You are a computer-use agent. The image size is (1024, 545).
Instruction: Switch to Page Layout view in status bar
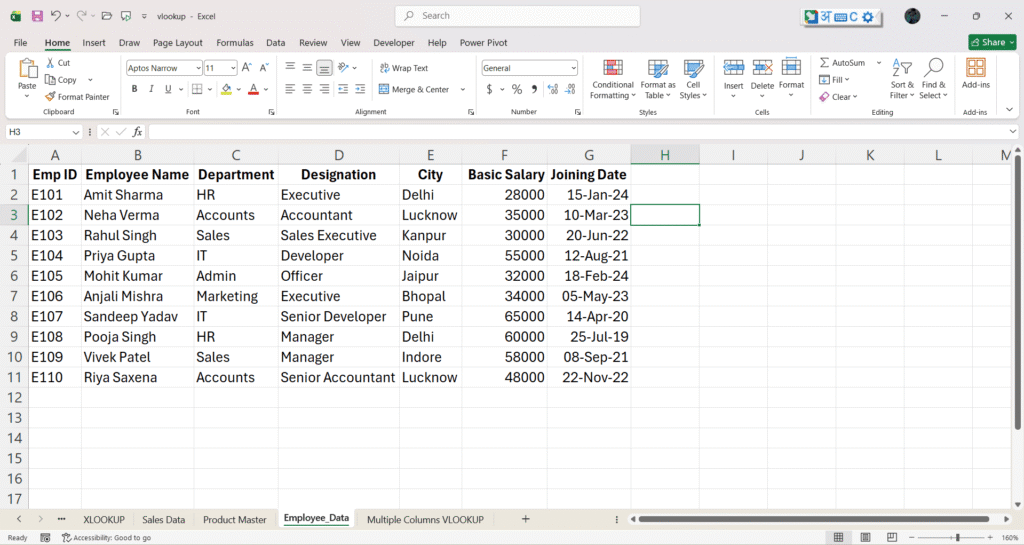pos(865,537)
